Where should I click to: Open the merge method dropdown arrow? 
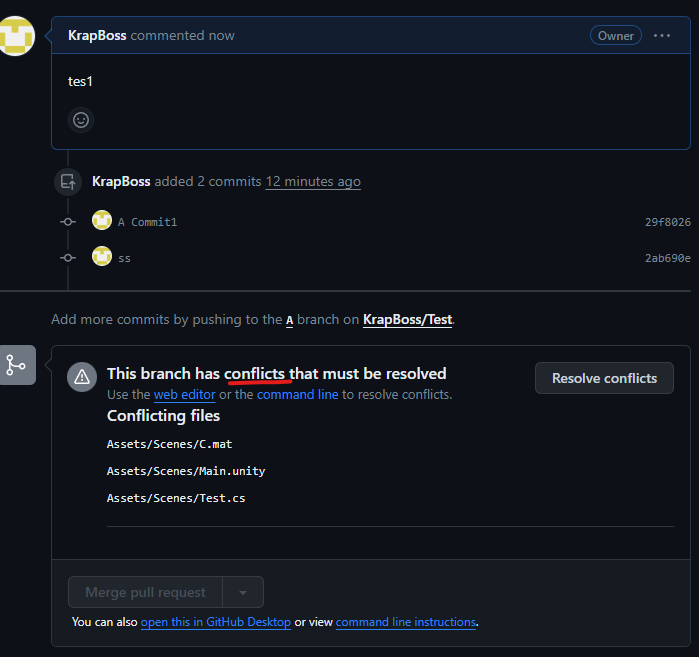pos(243,592)
